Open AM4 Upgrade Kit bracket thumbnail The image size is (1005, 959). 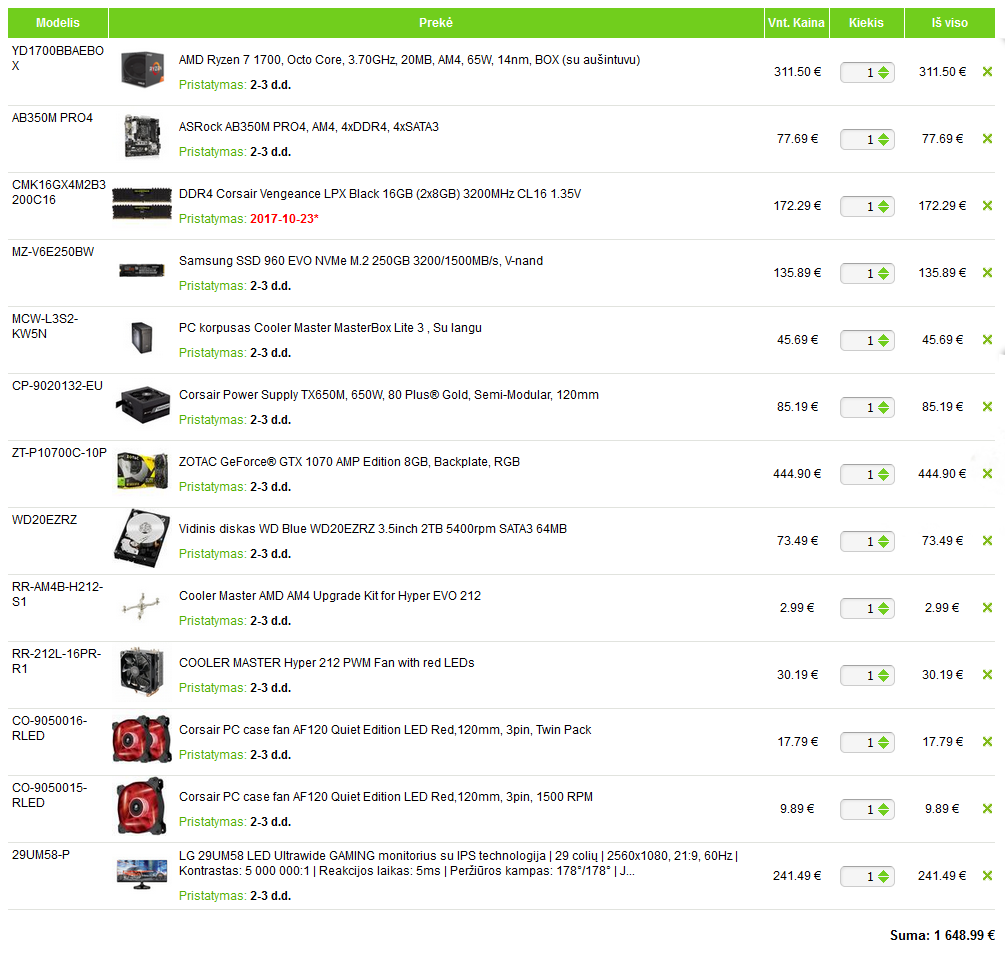[142, 606]
